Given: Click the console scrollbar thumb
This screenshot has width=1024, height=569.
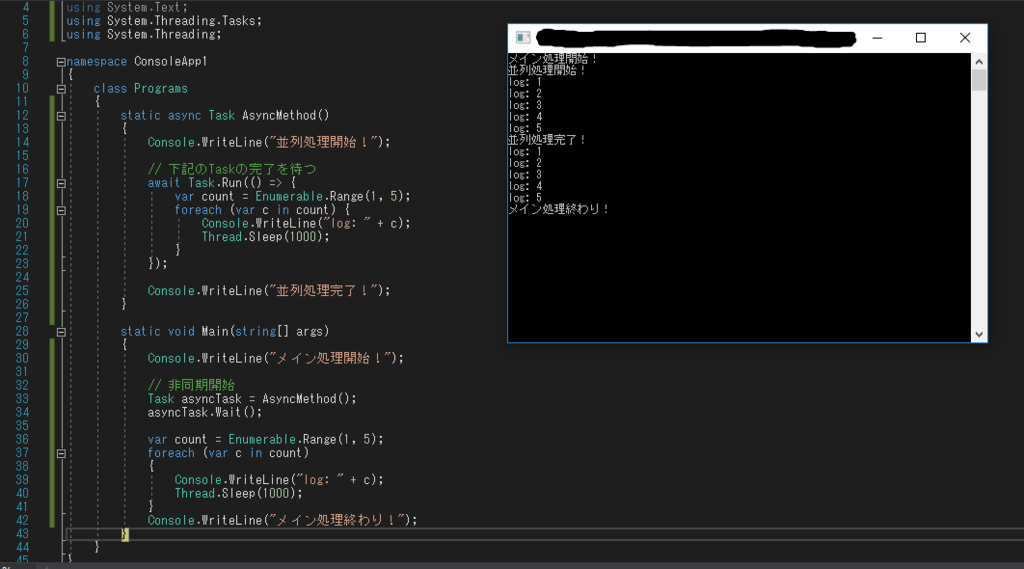Looking at the screenshot, I should tap(979, 80).
